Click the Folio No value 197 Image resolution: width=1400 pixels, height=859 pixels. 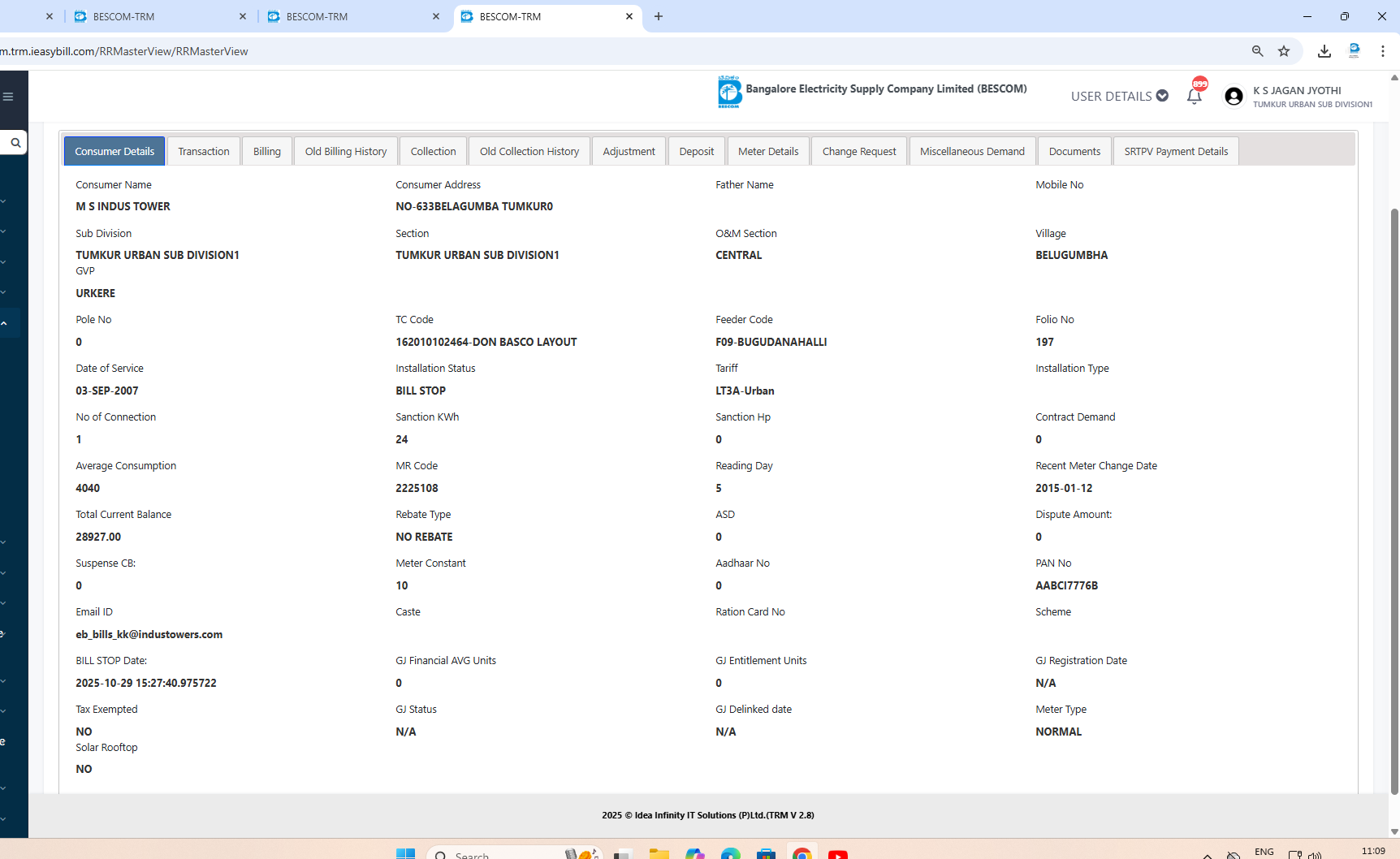[x=1045, y=342]
